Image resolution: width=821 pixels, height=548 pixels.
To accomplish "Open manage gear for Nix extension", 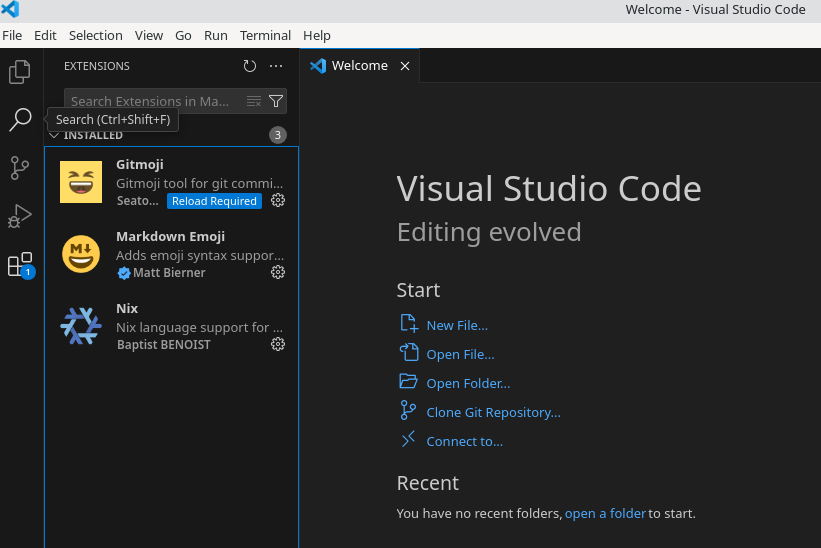I will pyautogui.click(x=278, y=344).
